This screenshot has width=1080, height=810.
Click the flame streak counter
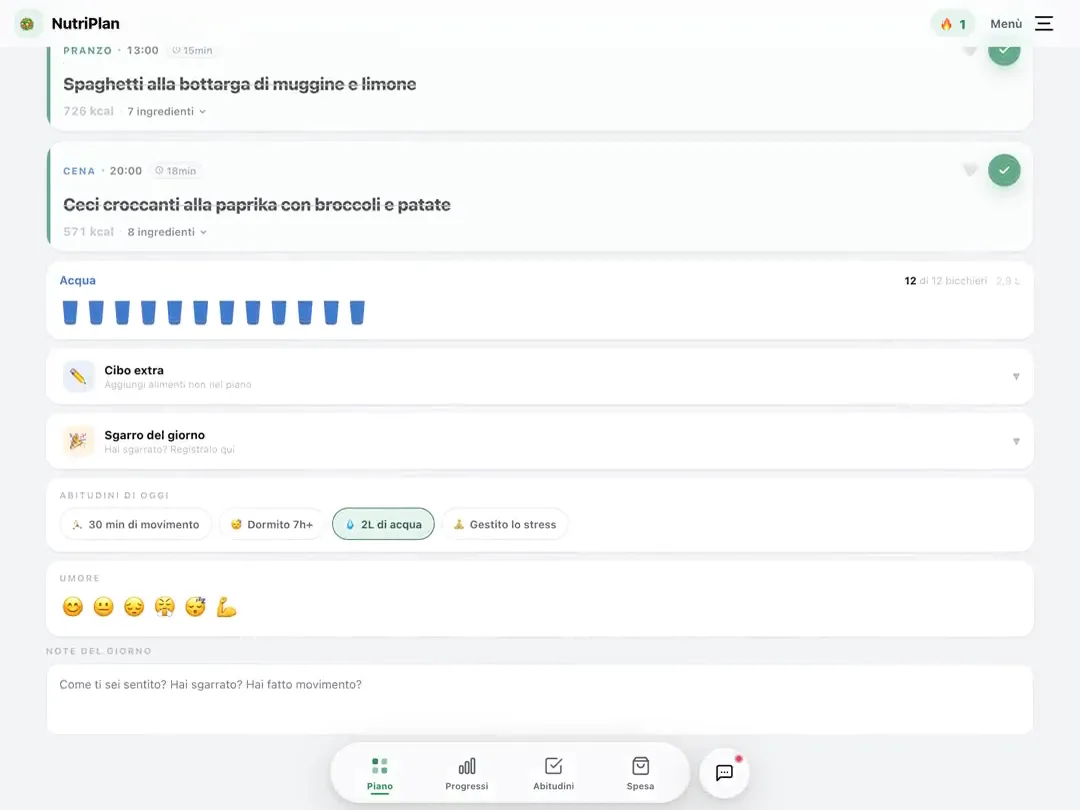coord(953,24)
